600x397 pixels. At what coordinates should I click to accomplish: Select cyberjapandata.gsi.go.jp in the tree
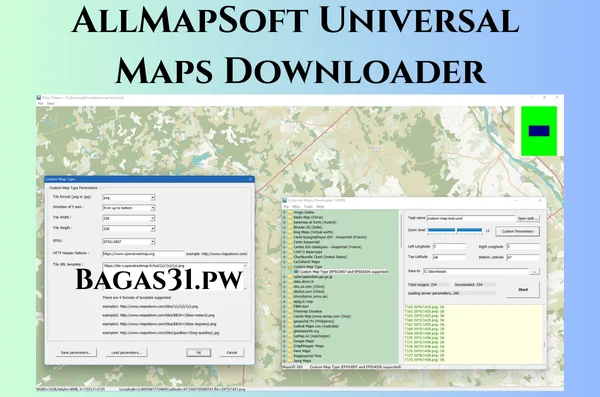coord(313,276)
